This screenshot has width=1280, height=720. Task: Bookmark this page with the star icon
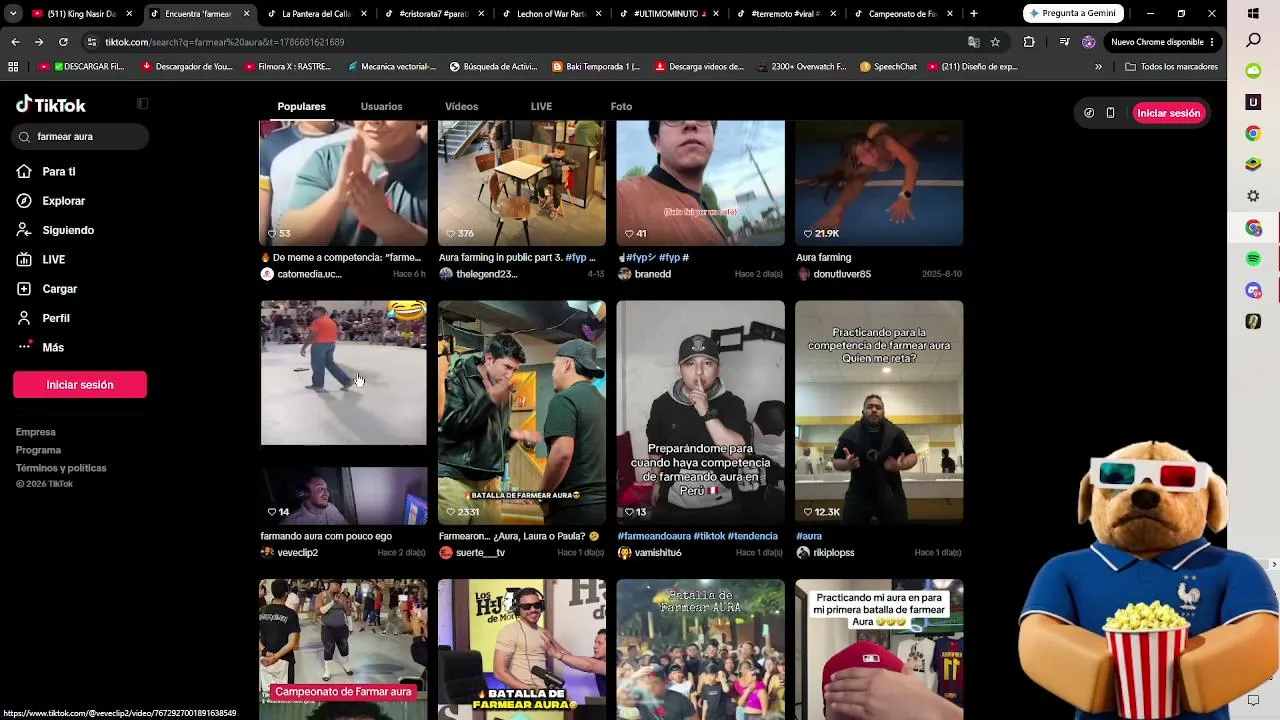tap(995, 42)
